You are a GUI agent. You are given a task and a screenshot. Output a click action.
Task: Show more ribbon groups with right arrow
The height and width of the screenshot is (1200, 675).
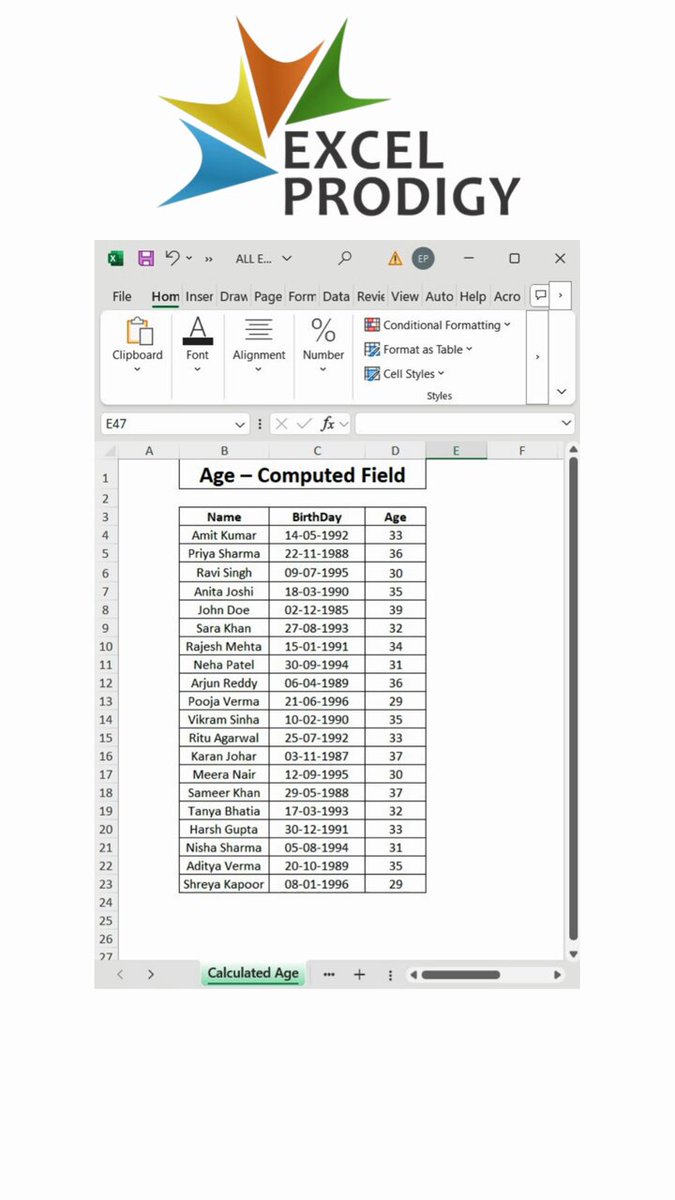tap(538, 357)
